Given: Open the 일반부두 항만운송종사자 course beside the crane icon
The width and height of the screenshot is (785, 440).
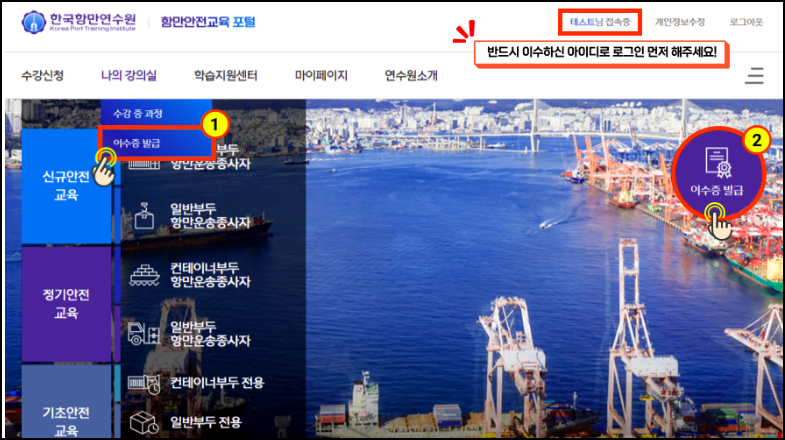Looking at the screenshot, I should 210,216.
